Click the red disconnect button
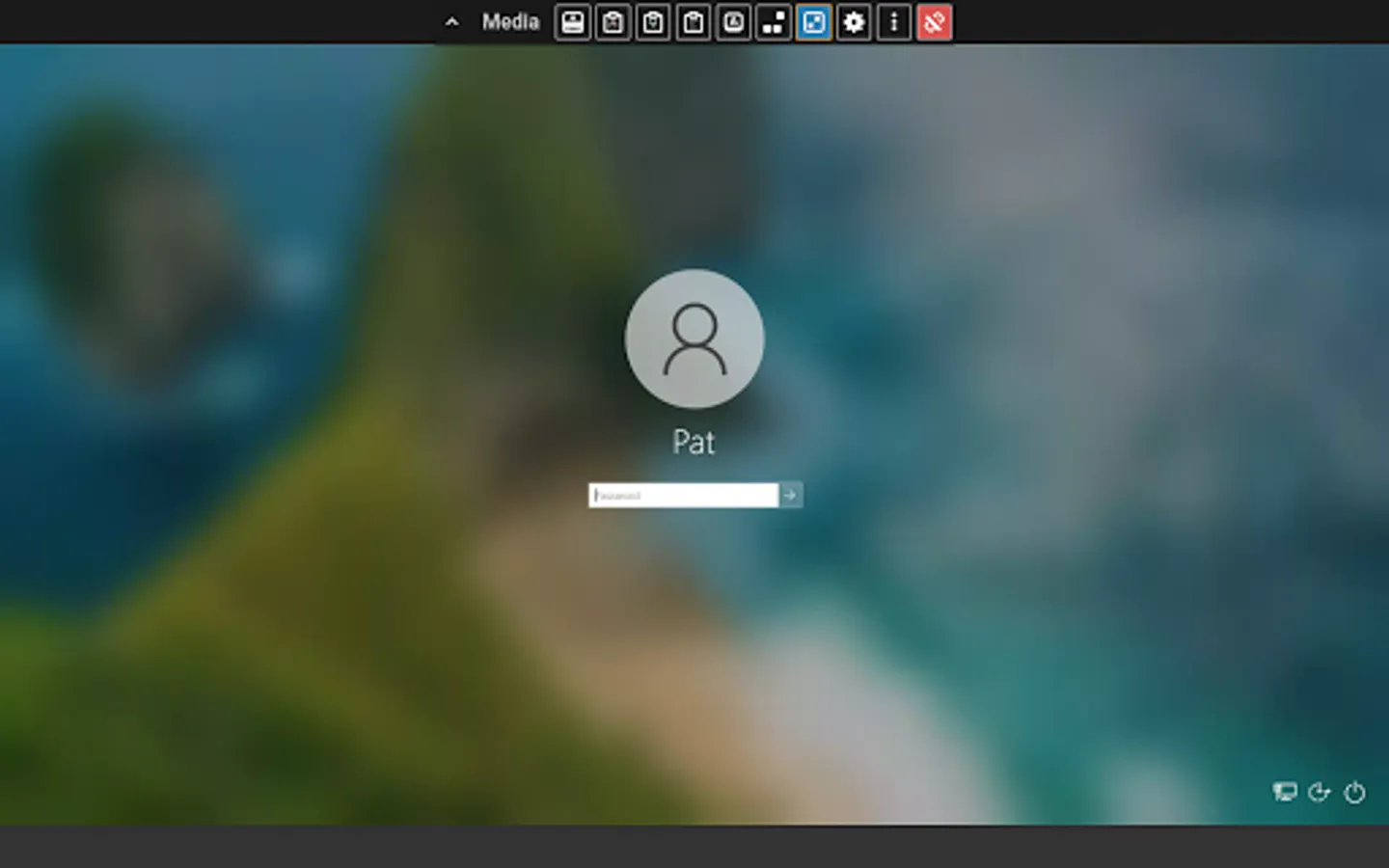This screenshot has height=868, width=1389. click(935, 22)
